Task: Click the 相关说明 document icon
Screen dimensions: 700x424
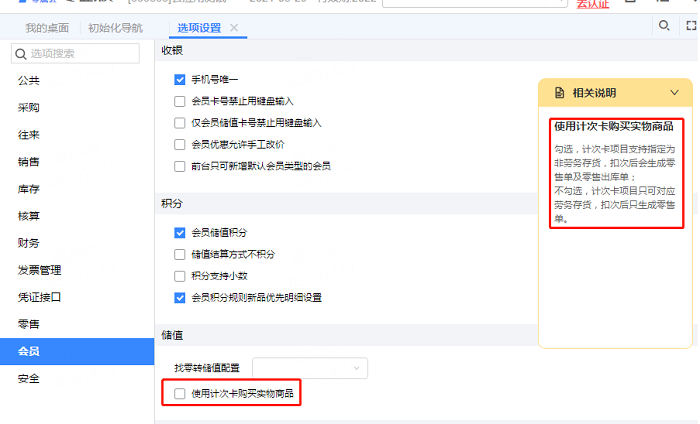Action: click(559, 93)
